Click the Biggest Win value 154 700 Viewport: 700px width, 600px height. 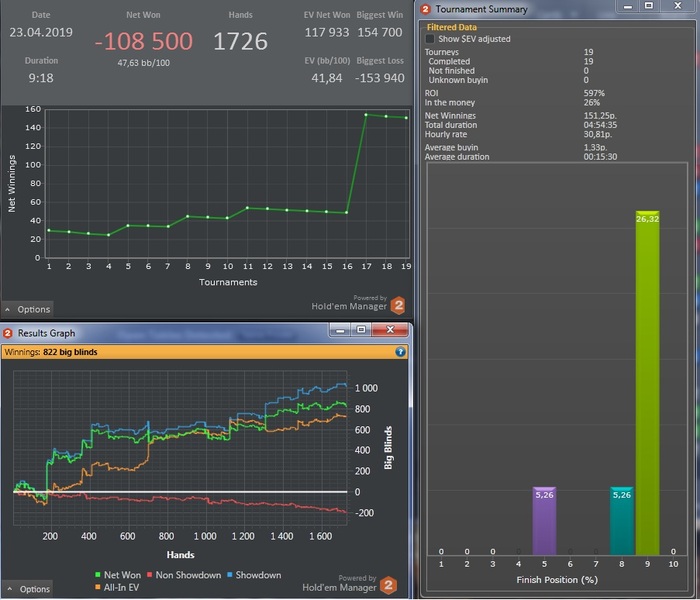point(380,32)
